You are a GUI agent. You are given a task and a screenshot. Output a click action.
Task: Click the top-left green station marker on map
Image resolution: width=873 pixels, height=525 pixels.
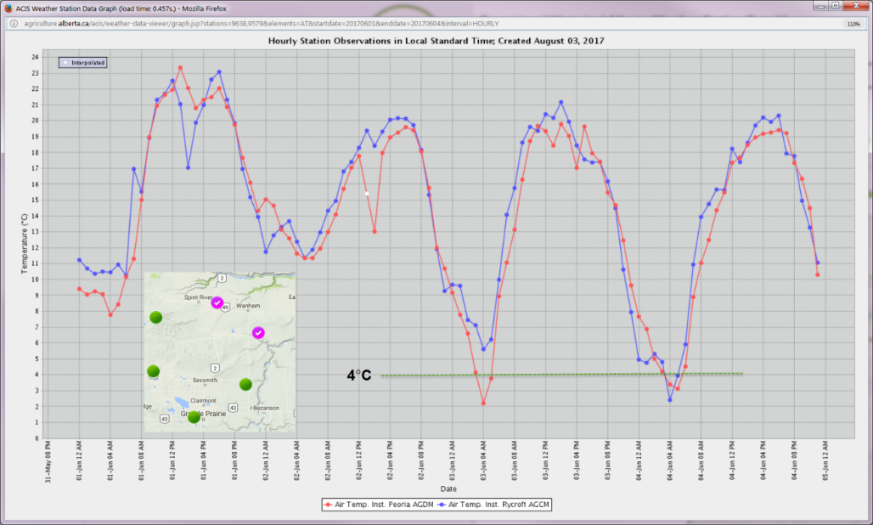(155, 318)
